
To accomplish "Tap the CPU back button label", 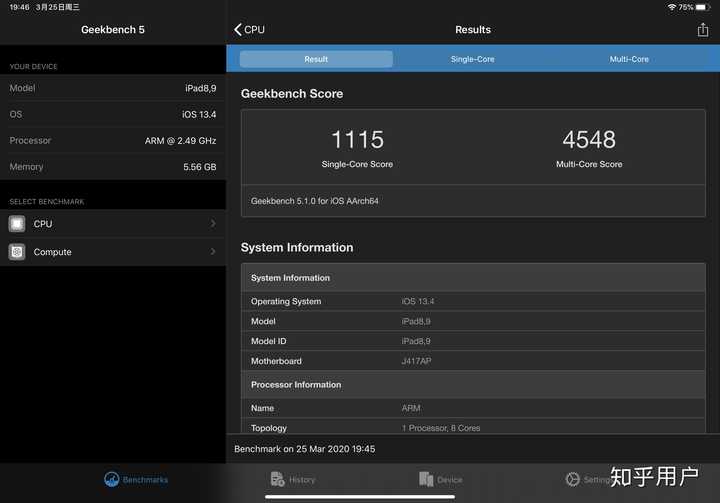I will pos(254,29).
